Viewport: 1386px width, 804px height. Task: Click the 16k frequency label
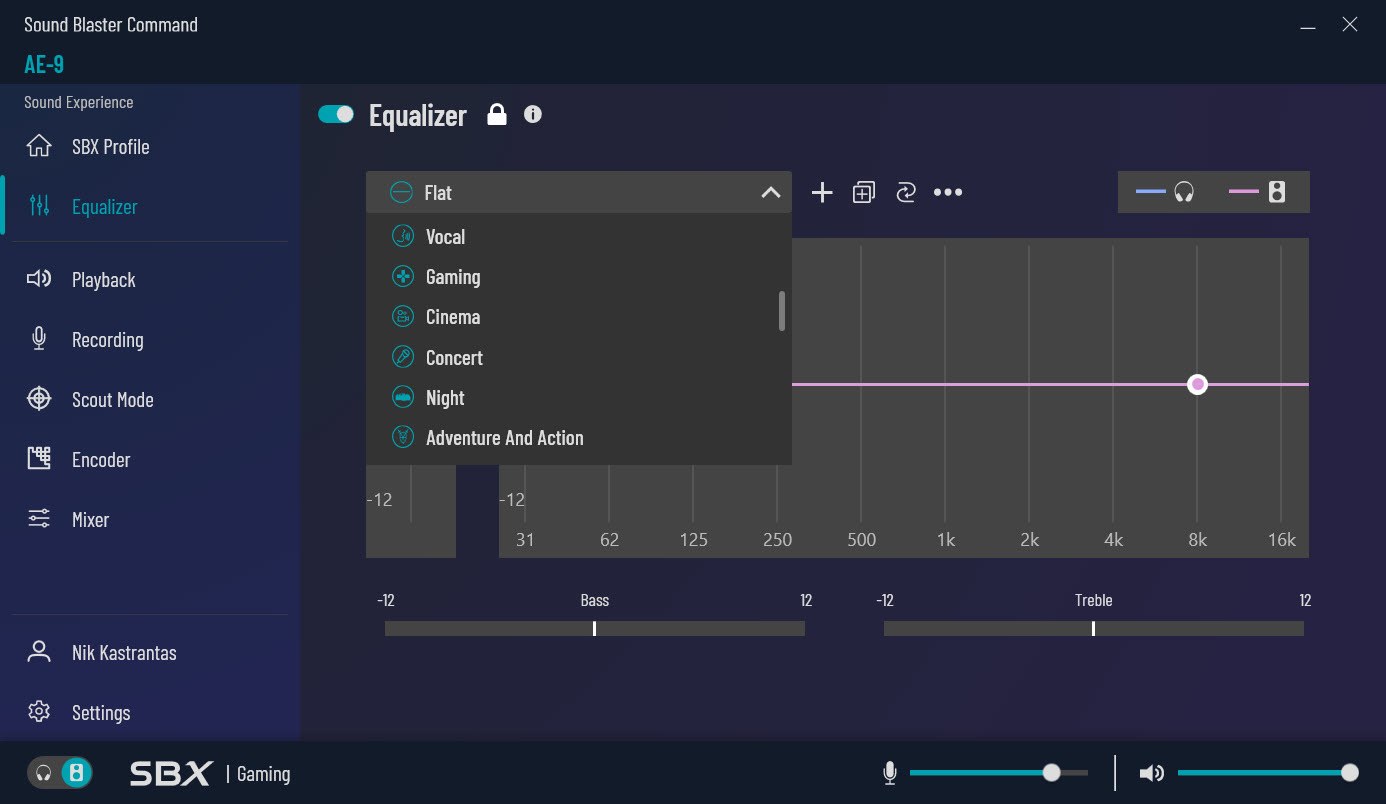click(x=1281, y=539)
